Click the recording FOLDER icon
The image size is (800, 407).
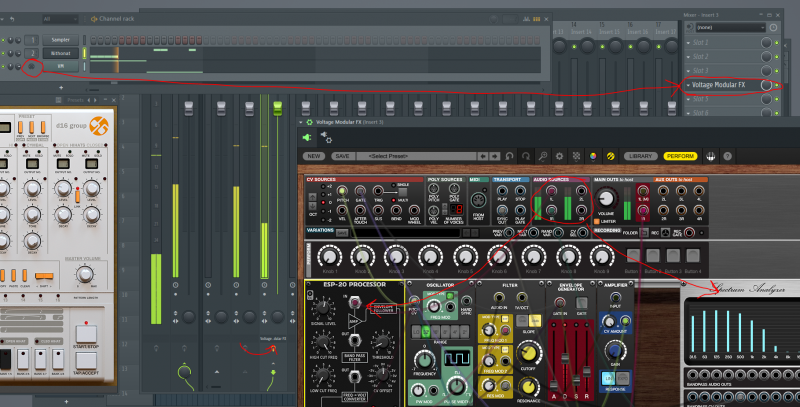click(x=644, y=233)
